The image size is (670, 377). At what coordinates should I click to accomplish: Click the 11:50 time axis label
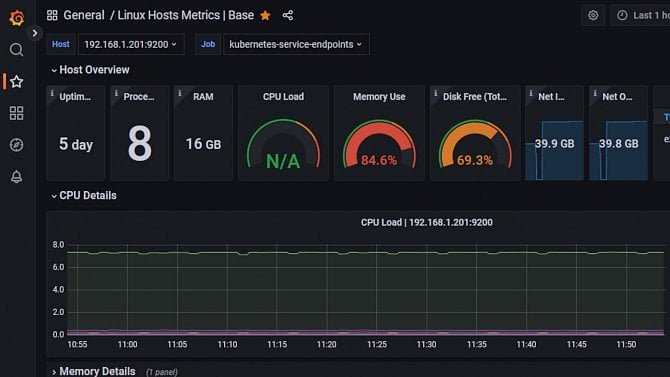pos(626,344)
